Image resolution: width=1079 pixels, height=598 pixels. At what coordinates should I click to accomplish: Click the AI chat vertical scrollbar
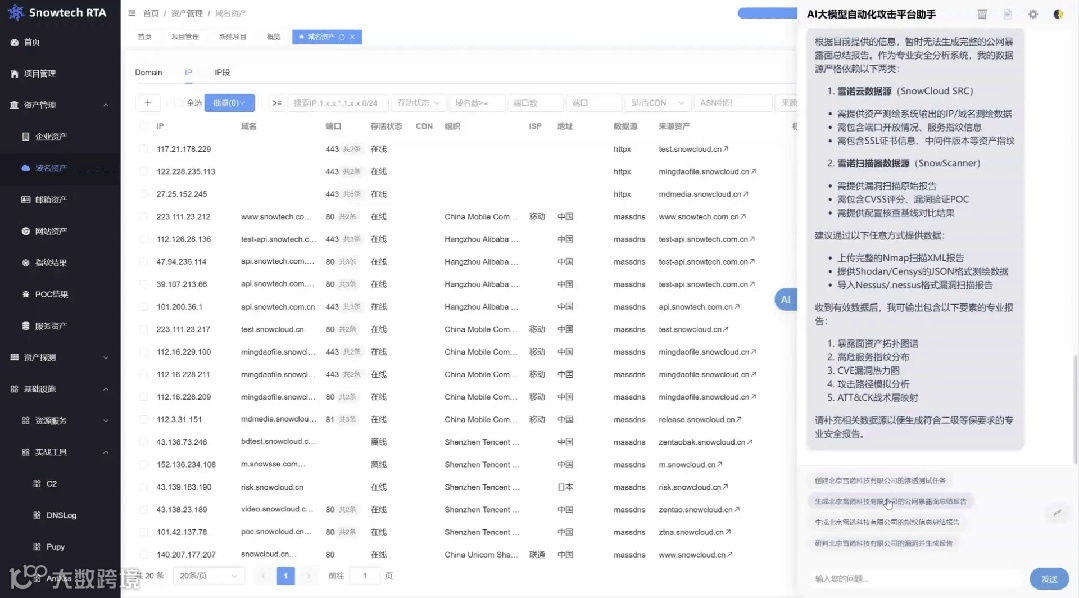coord(1075,409)
